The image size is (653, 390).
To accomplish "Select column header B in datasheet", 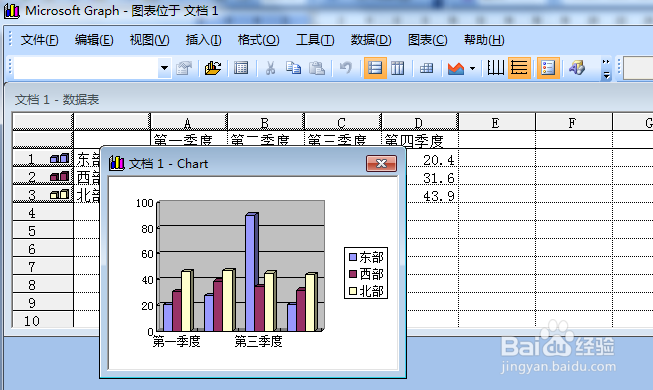I will click(x=265, y=122).
